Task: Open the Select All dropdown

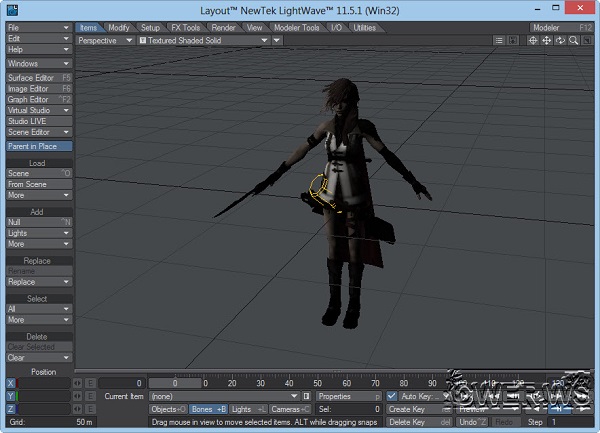Action: 39,309
